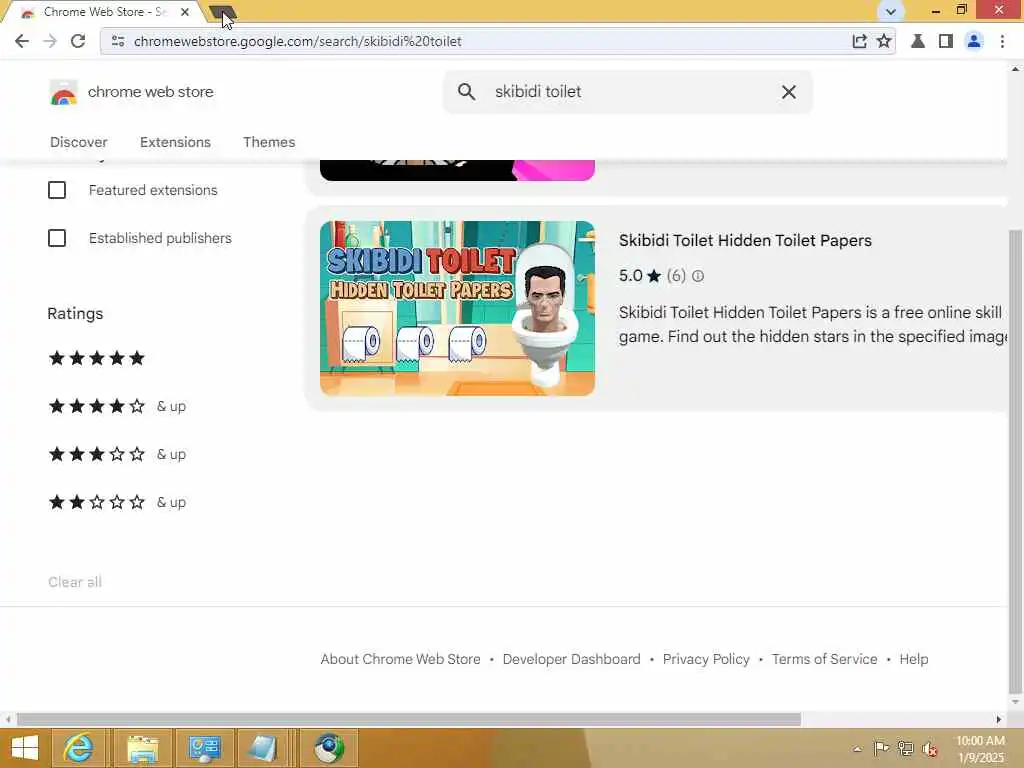
Task: Click the Chrome taskbar icon
Action: 329,748
